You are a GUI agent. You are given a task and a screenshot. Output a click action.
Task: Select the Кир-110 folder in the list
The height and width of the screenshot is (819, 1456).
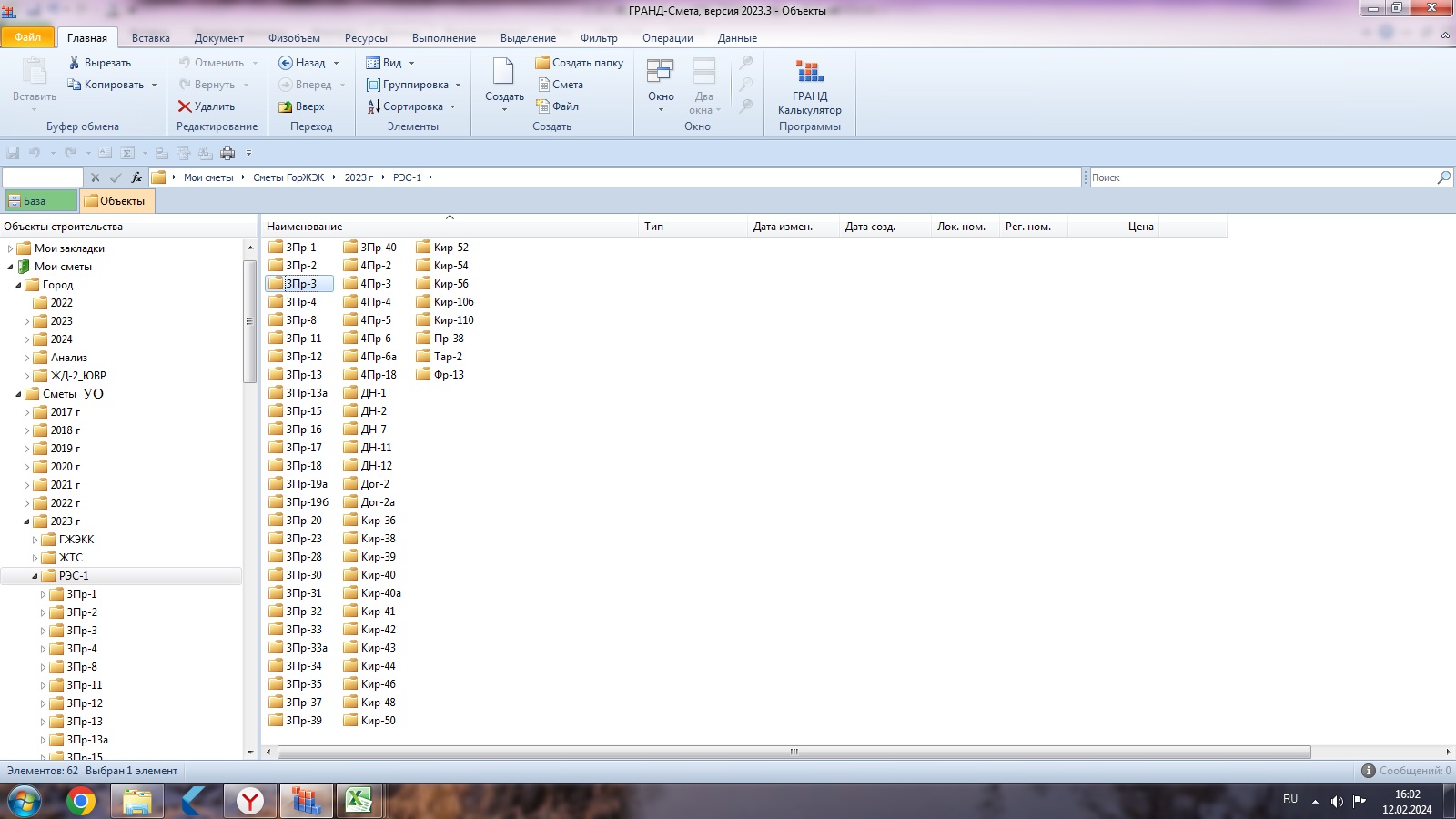point(446,320)
